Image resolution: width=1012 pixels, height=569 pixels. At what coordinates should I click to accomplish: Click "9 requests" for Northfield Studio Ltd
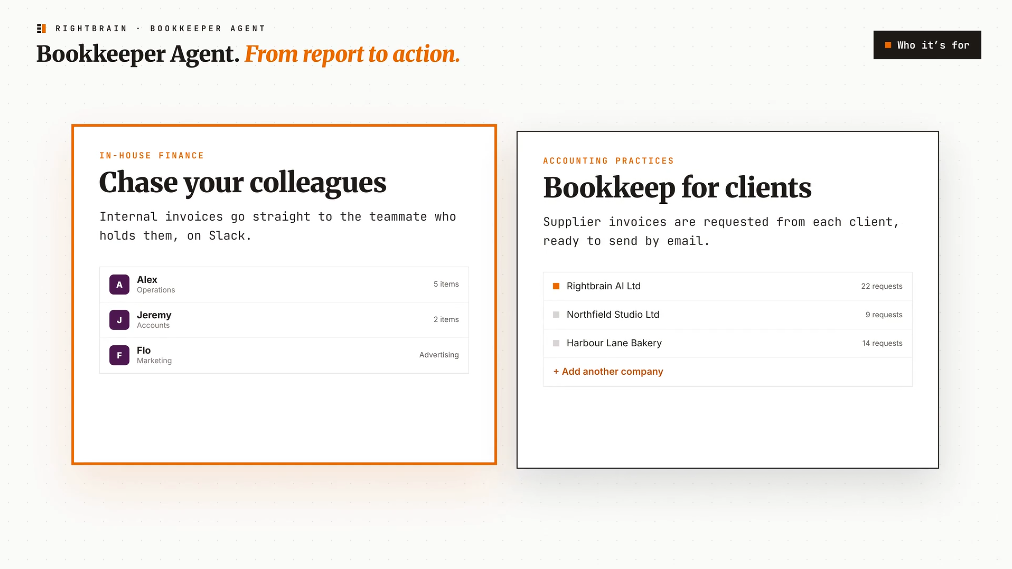click(884, 315)
